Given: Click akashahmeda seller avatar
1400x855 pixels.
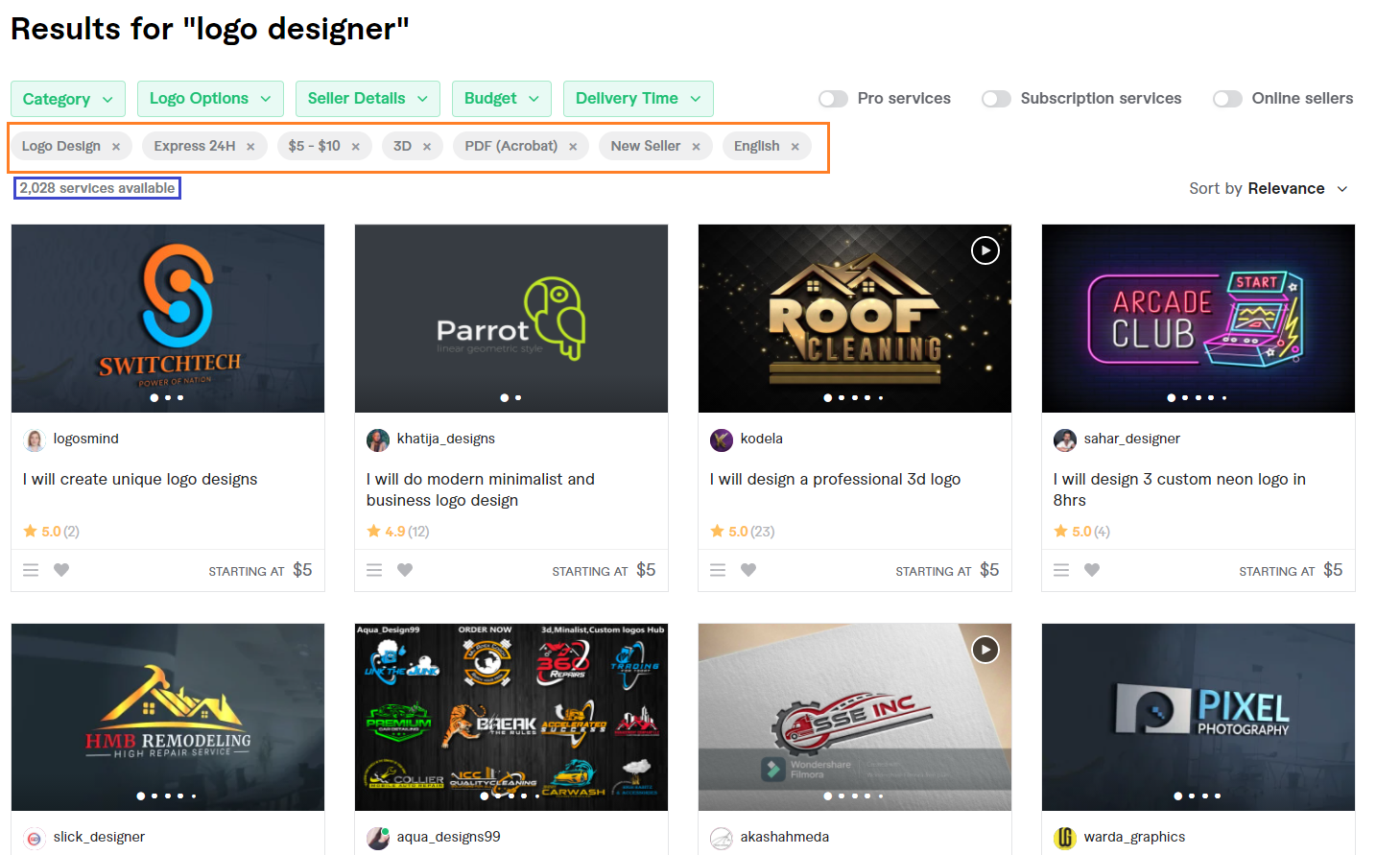Looking at the screenshot, I should point(722,839).
